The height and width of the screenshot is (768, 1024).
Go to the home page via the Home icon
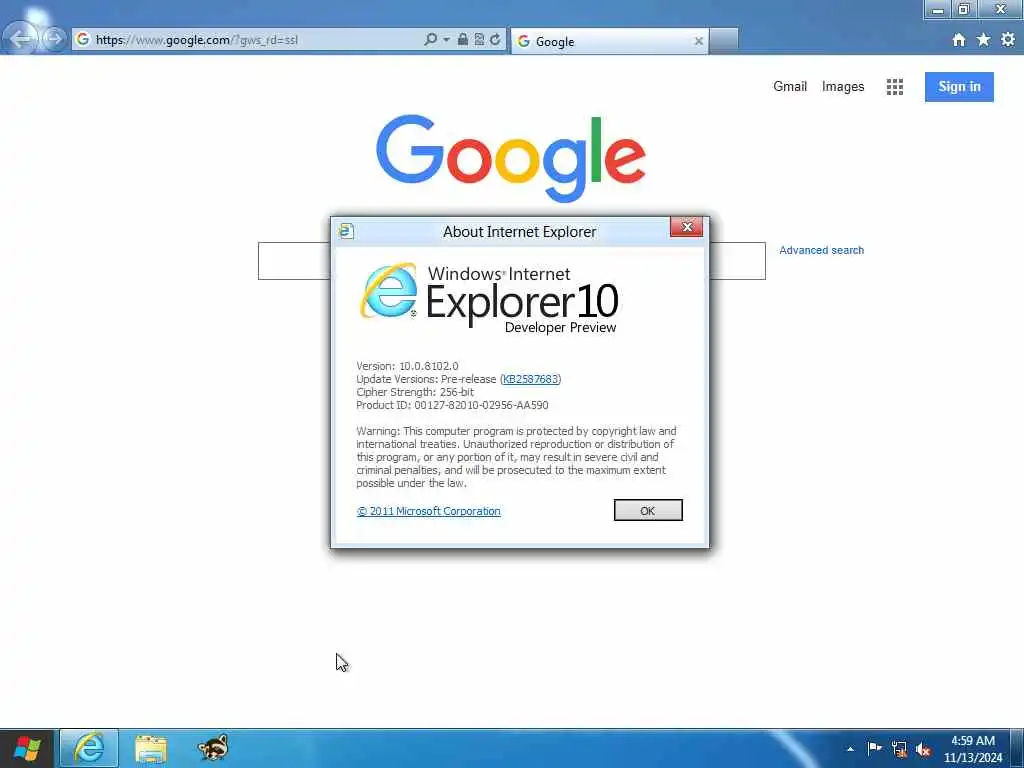(x=959, y=40)
